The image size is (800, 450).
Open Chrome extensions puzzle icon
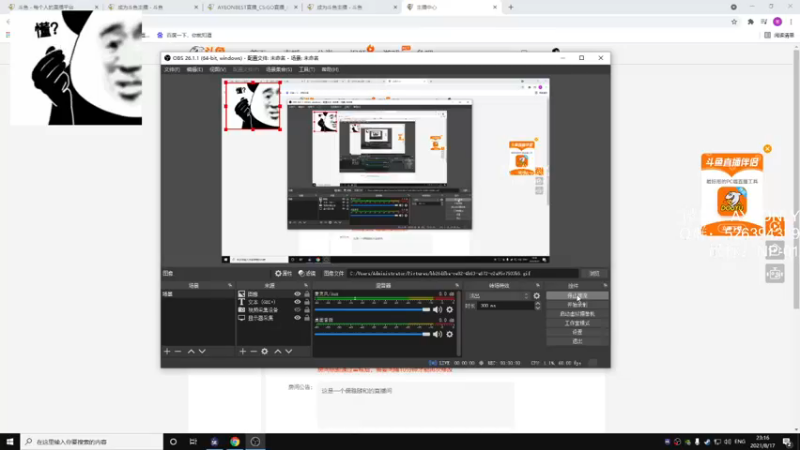pos(751,22)
